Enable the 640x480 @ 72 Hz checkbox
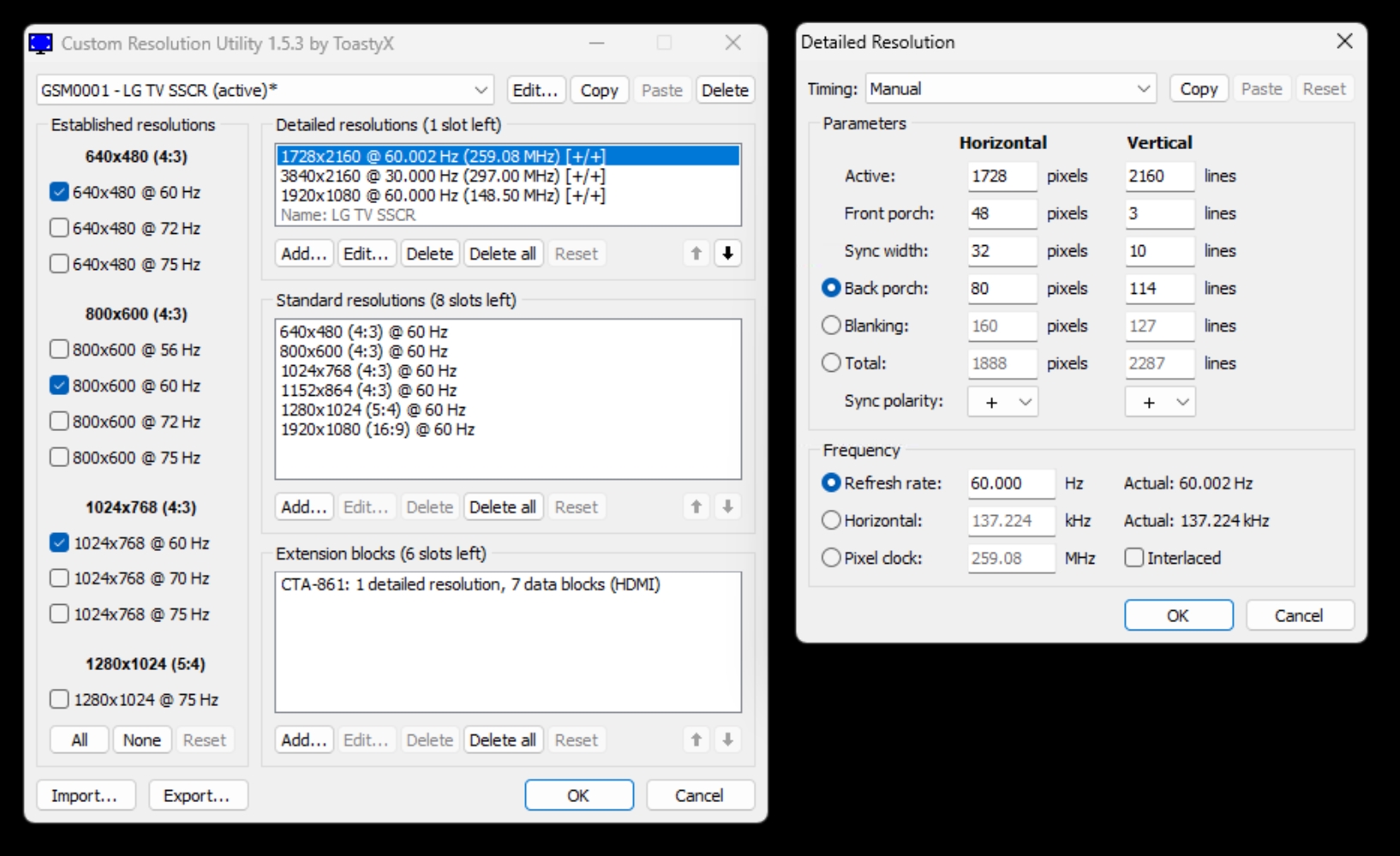The image size is (1400, 856). 59,228
